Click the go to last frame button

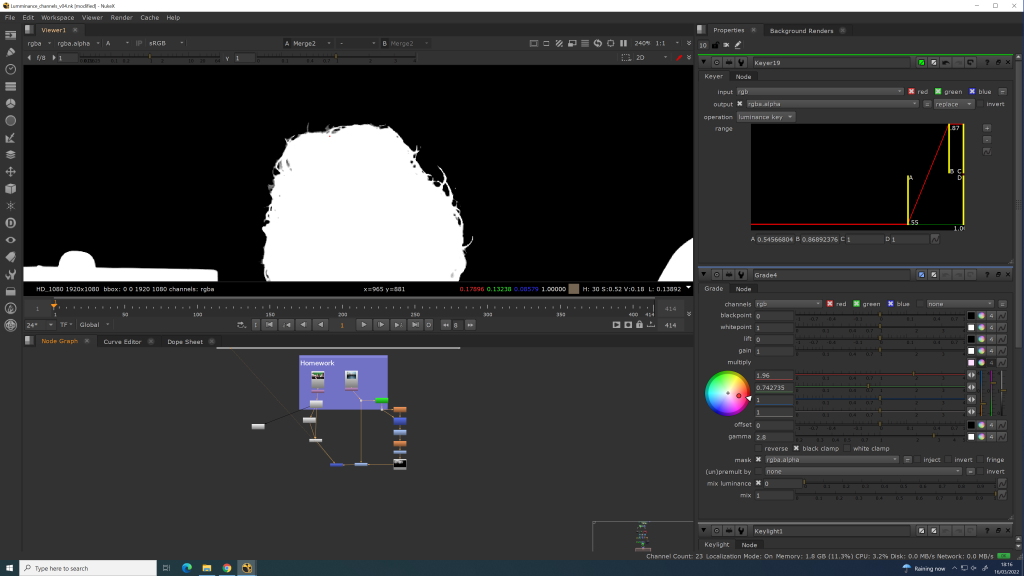416,325
